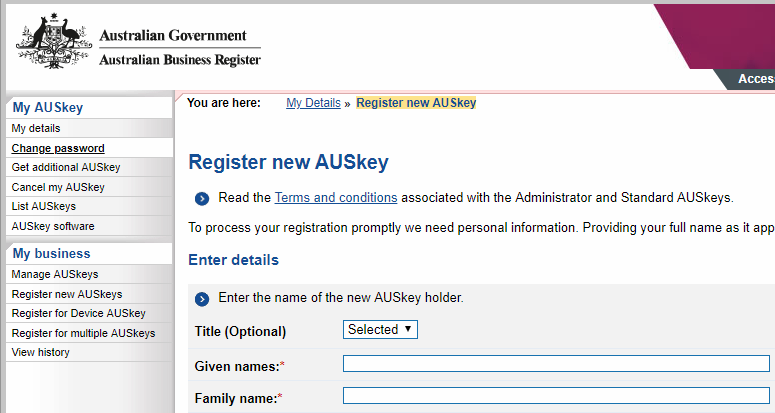Click the Australian Government coat of arms logo
The width and height of the screenshot is (775, 413).
pos(52,45)
